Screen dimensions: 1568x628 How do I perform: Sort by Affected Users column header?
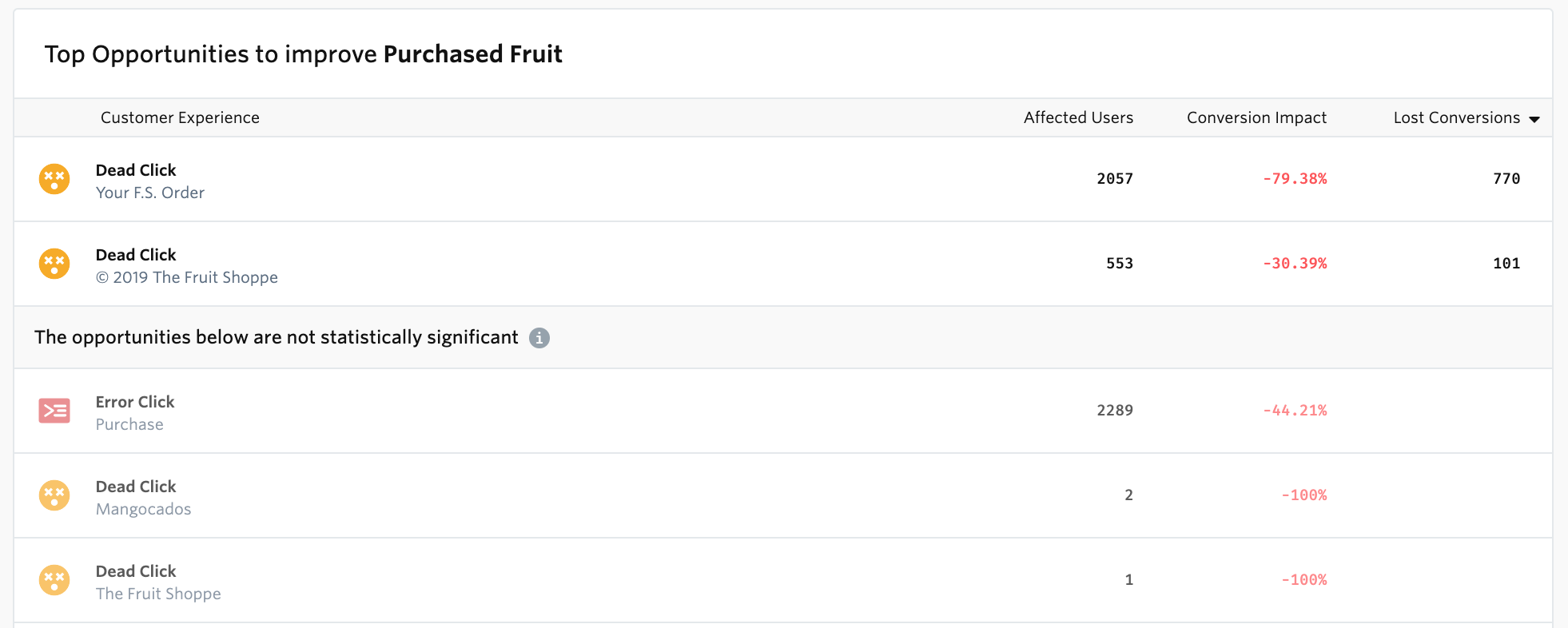[x=1078, y=117]
